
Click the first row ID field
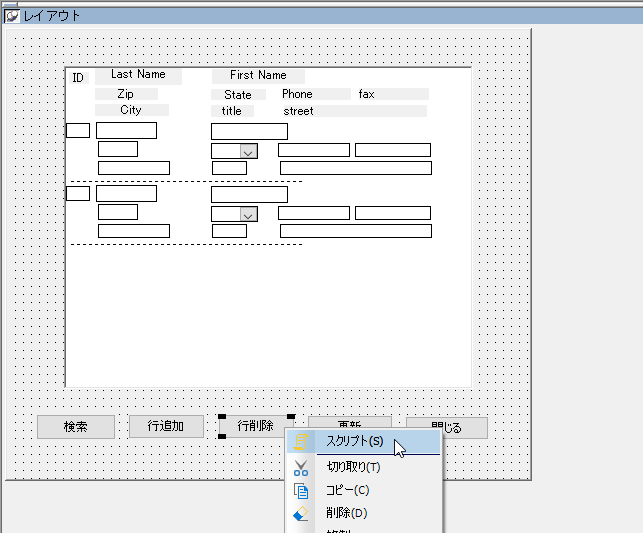[78, 130]
